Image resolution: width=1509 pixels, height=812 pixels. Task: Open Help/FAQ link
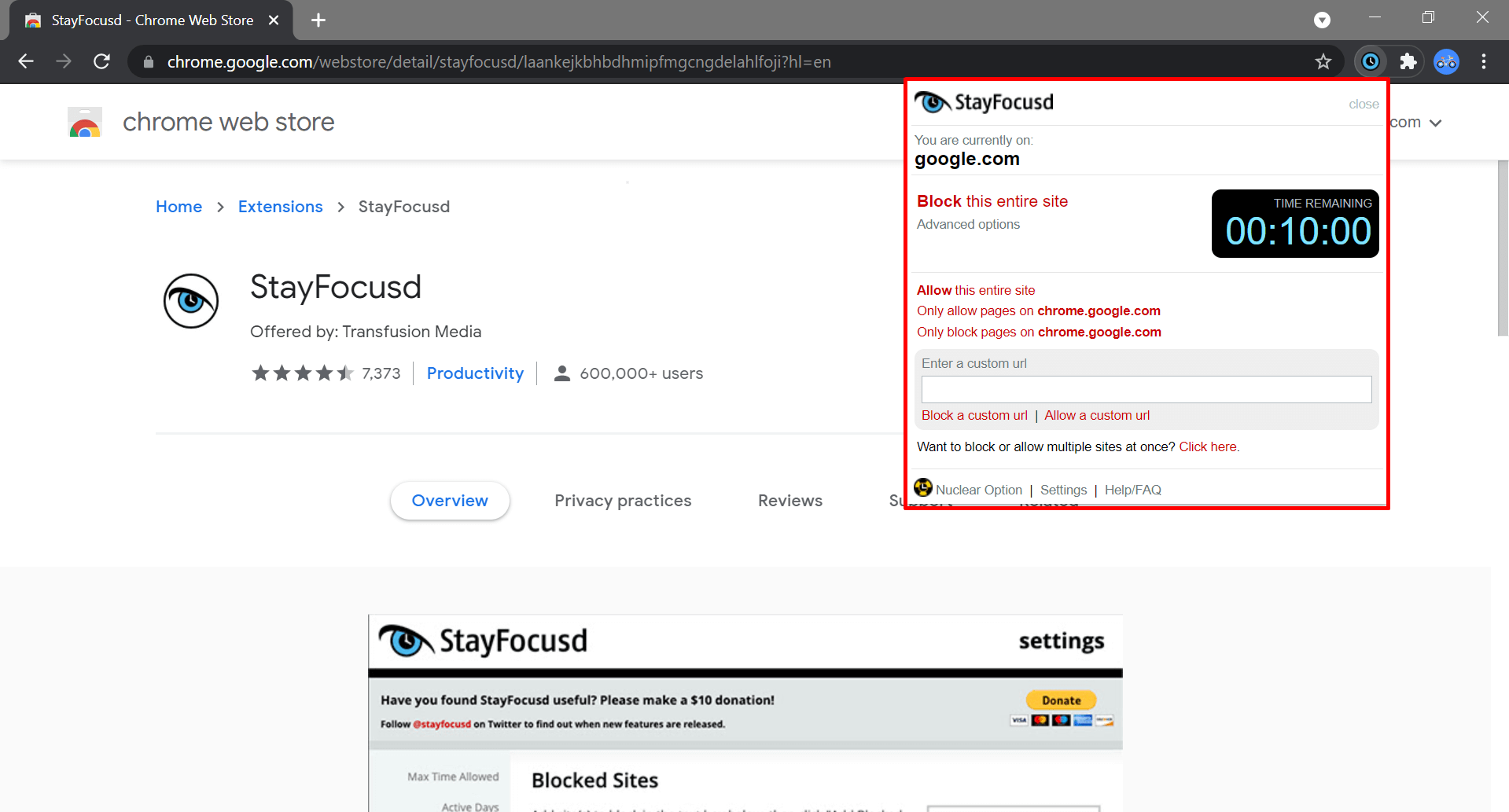coord(1132,490)
